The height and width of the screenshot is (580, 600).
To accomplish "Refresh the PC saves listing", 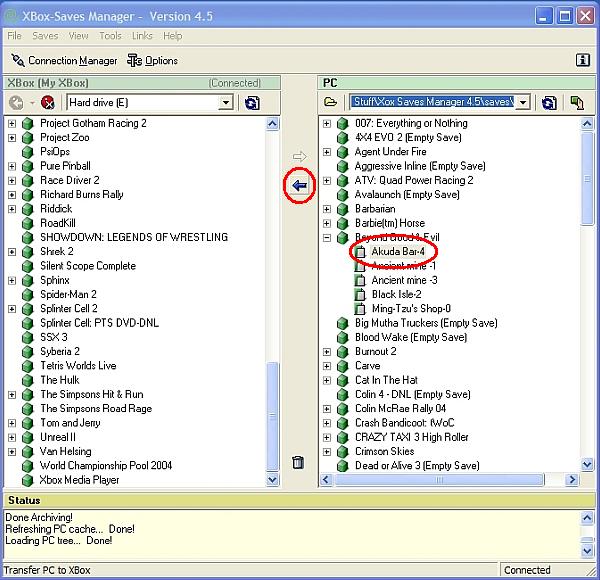I will 549,103.
